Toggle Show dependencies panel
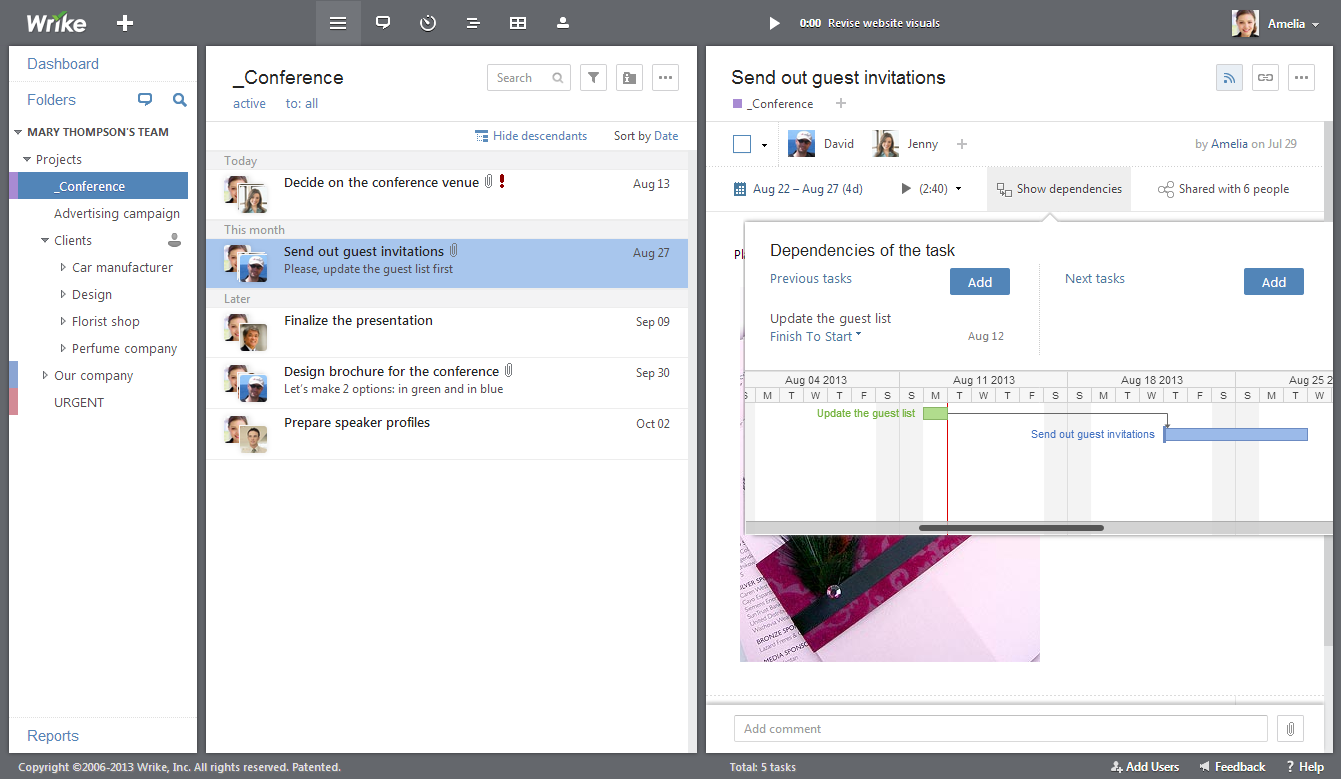This screenshot has width=1341, height=779. tap(1059, 189)
